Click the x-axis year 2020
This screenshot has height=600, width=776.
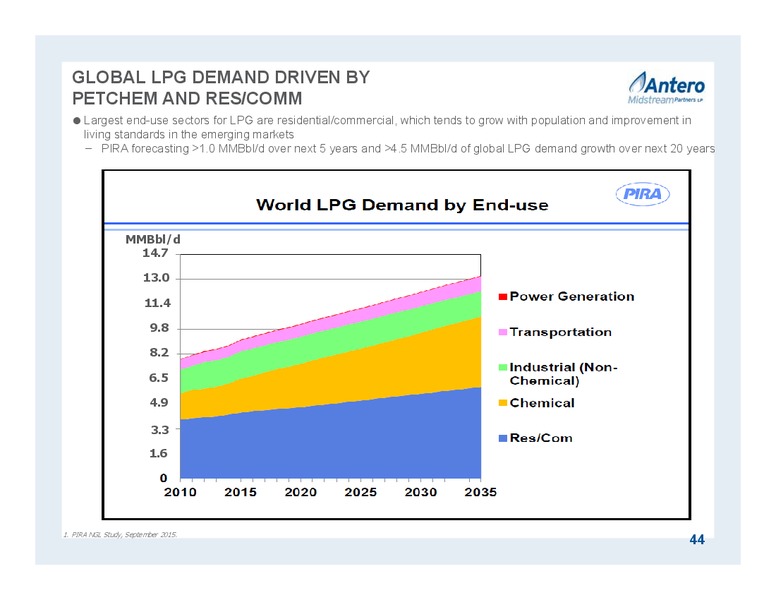click(300, 492)
